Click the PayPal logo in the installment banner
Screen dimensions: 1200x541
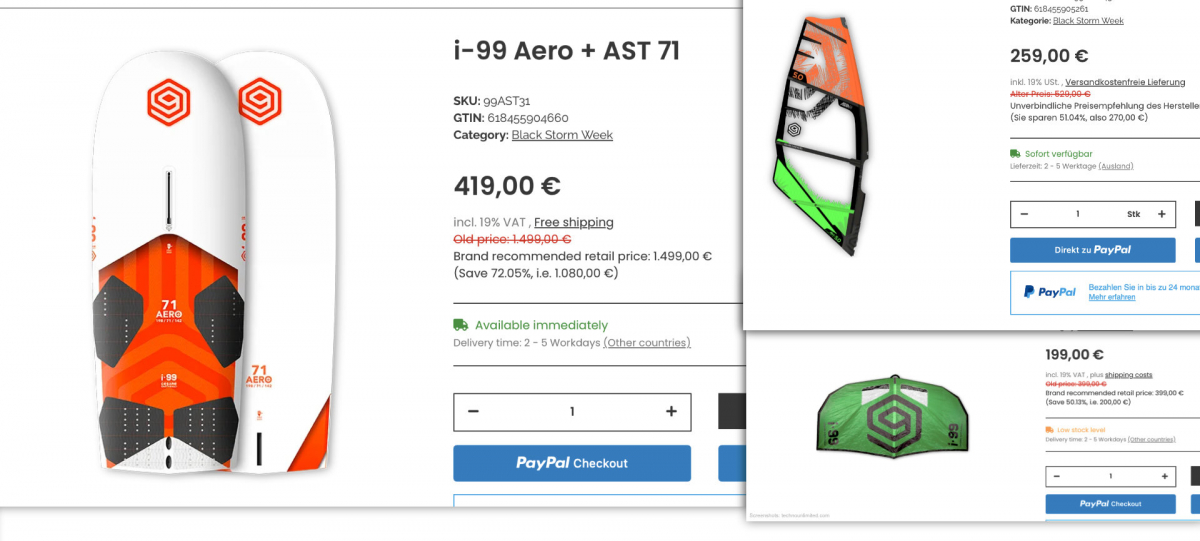pyautogui.click(x=1049, y=292)
